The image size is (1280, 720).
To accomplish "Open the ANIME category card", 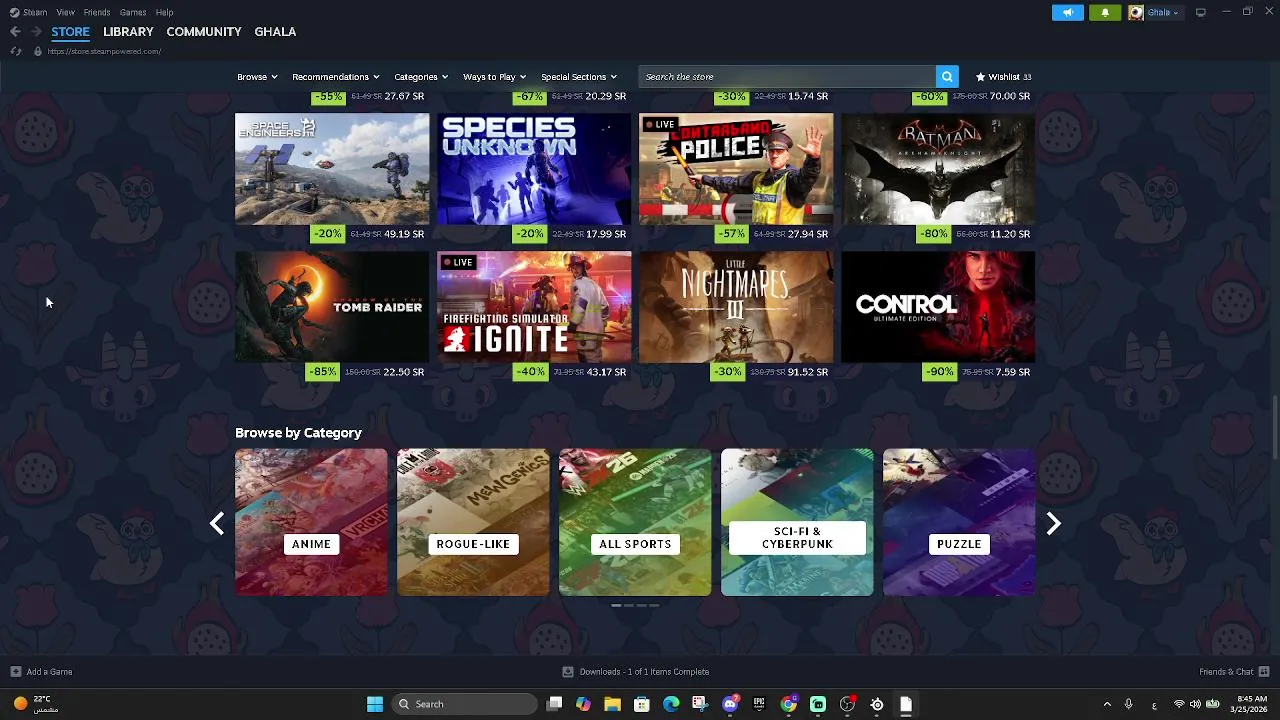I will [311, 522].
